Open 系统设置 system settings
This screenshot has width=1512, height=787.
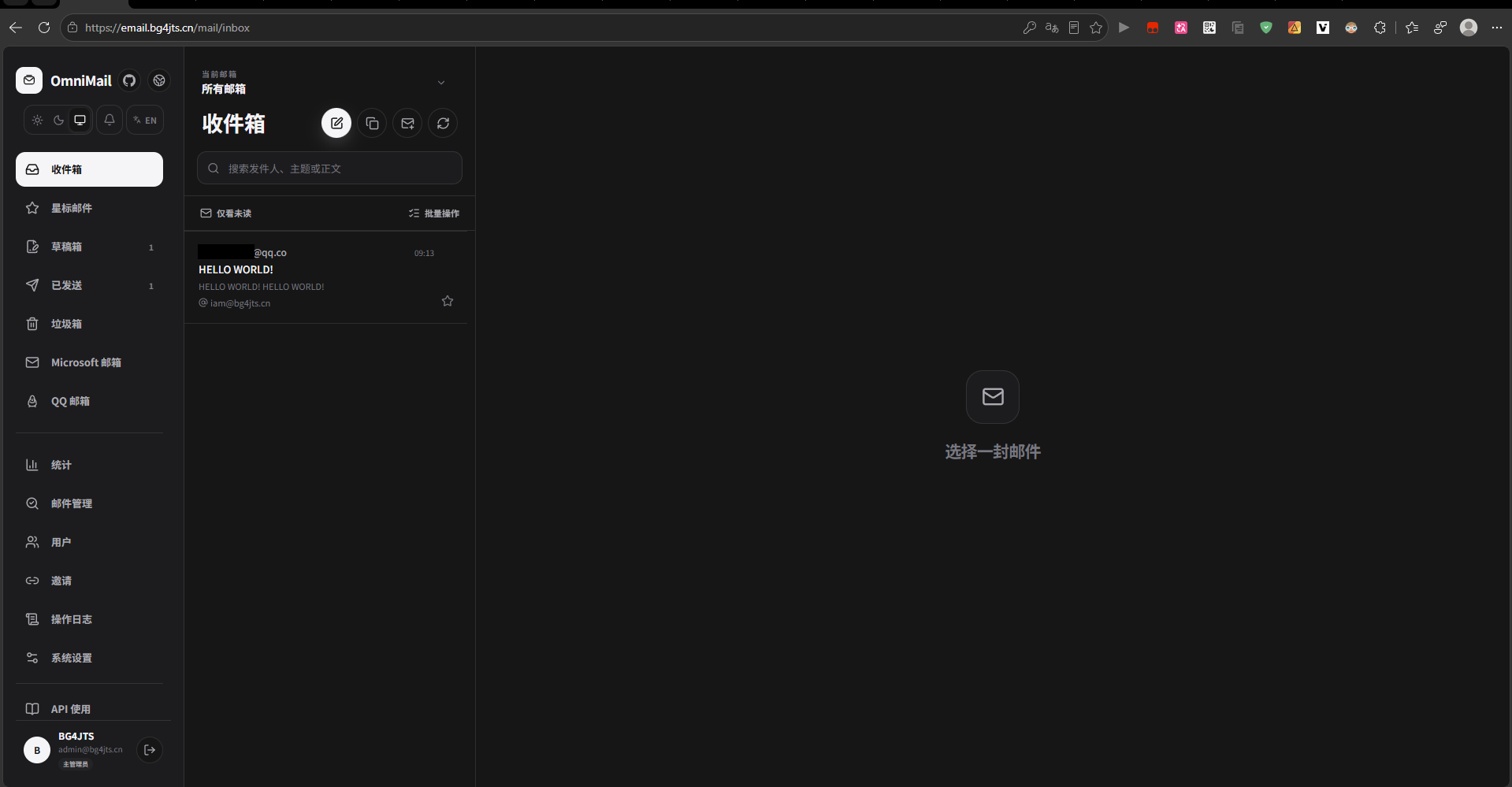[x=89, y=658]
